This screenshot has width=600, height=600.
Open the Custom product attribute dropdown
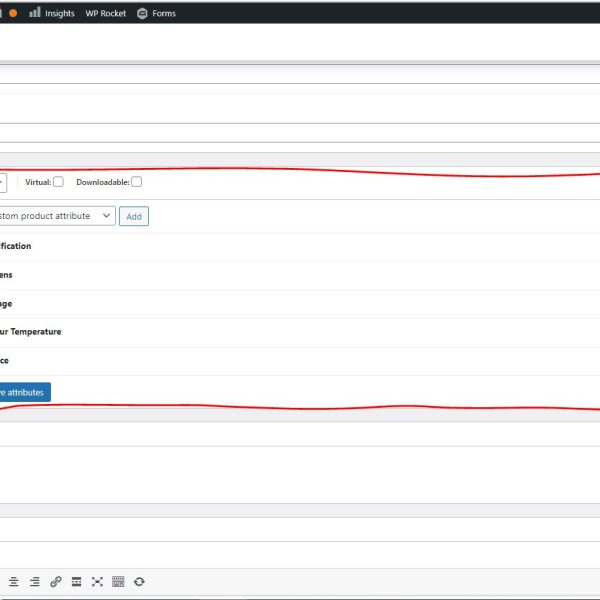tap(56, 216)
